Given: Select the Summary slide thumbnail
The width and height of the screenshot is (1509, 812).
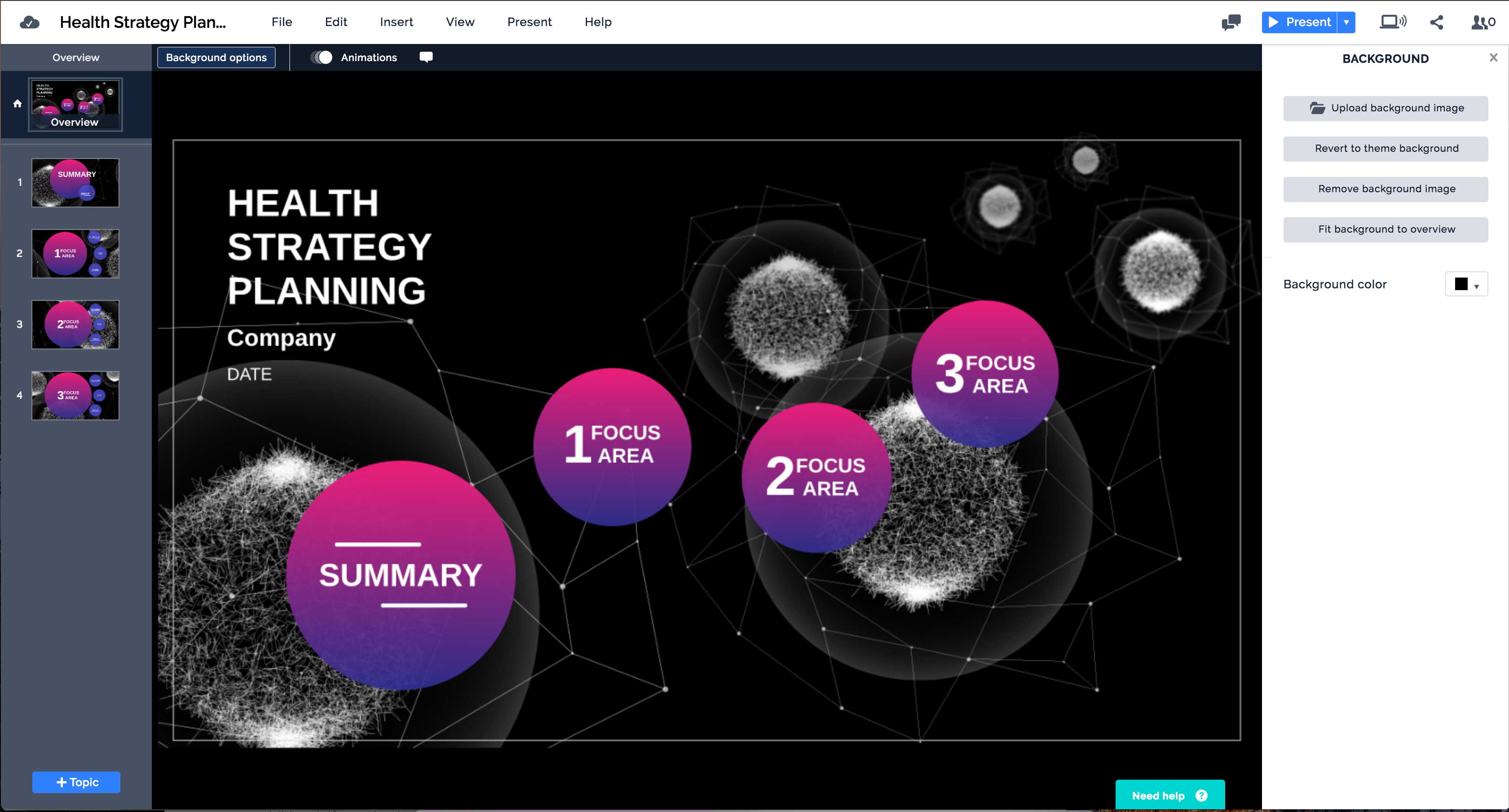Looking at the screenshot, I should (x=75, y=183).
